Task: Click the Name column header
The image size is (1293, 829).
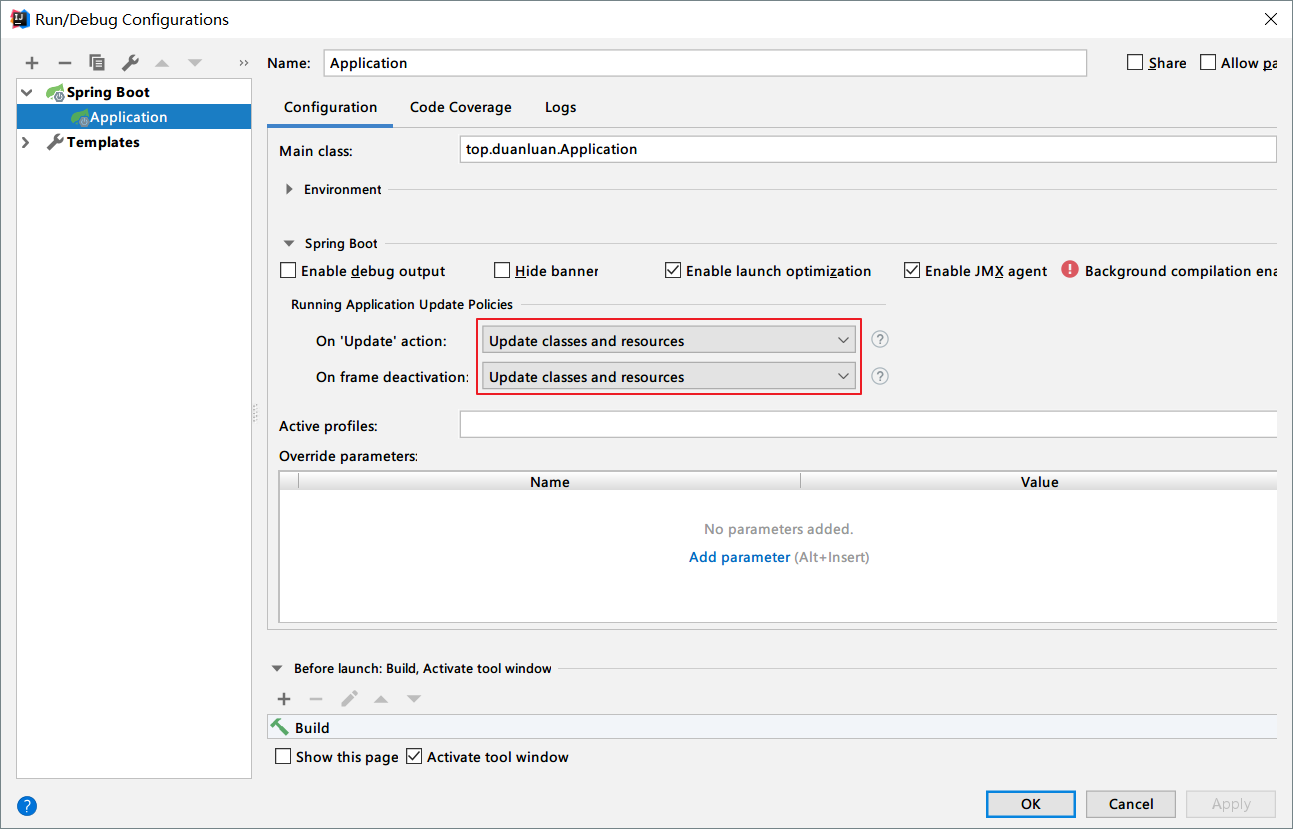Action: [550, 481]
